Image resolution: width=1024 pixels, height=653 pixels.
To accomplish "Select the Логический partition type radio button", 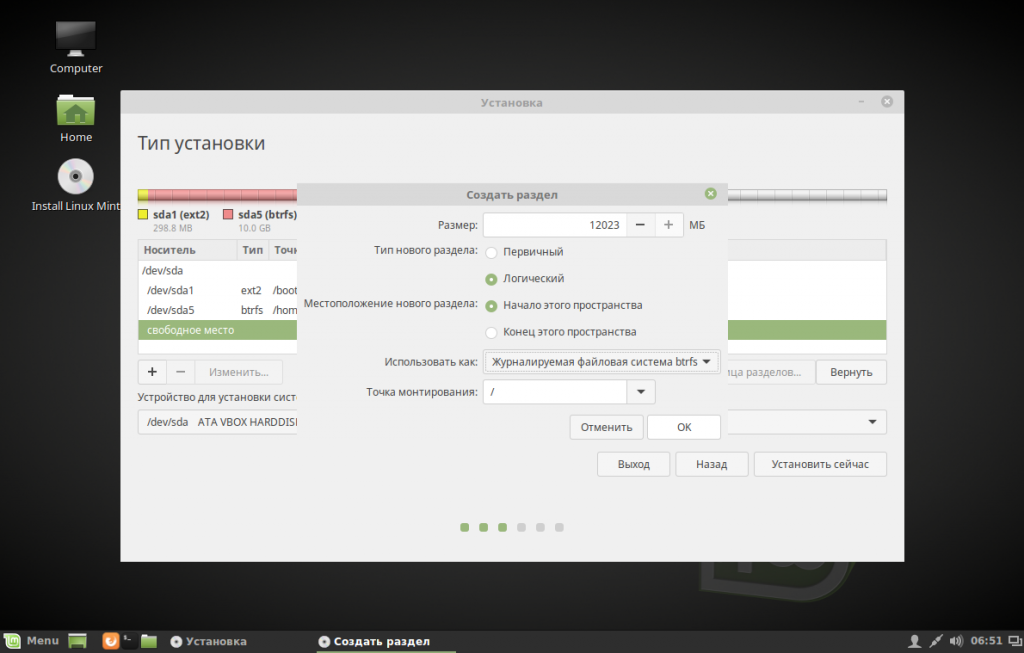I will 490,279.
